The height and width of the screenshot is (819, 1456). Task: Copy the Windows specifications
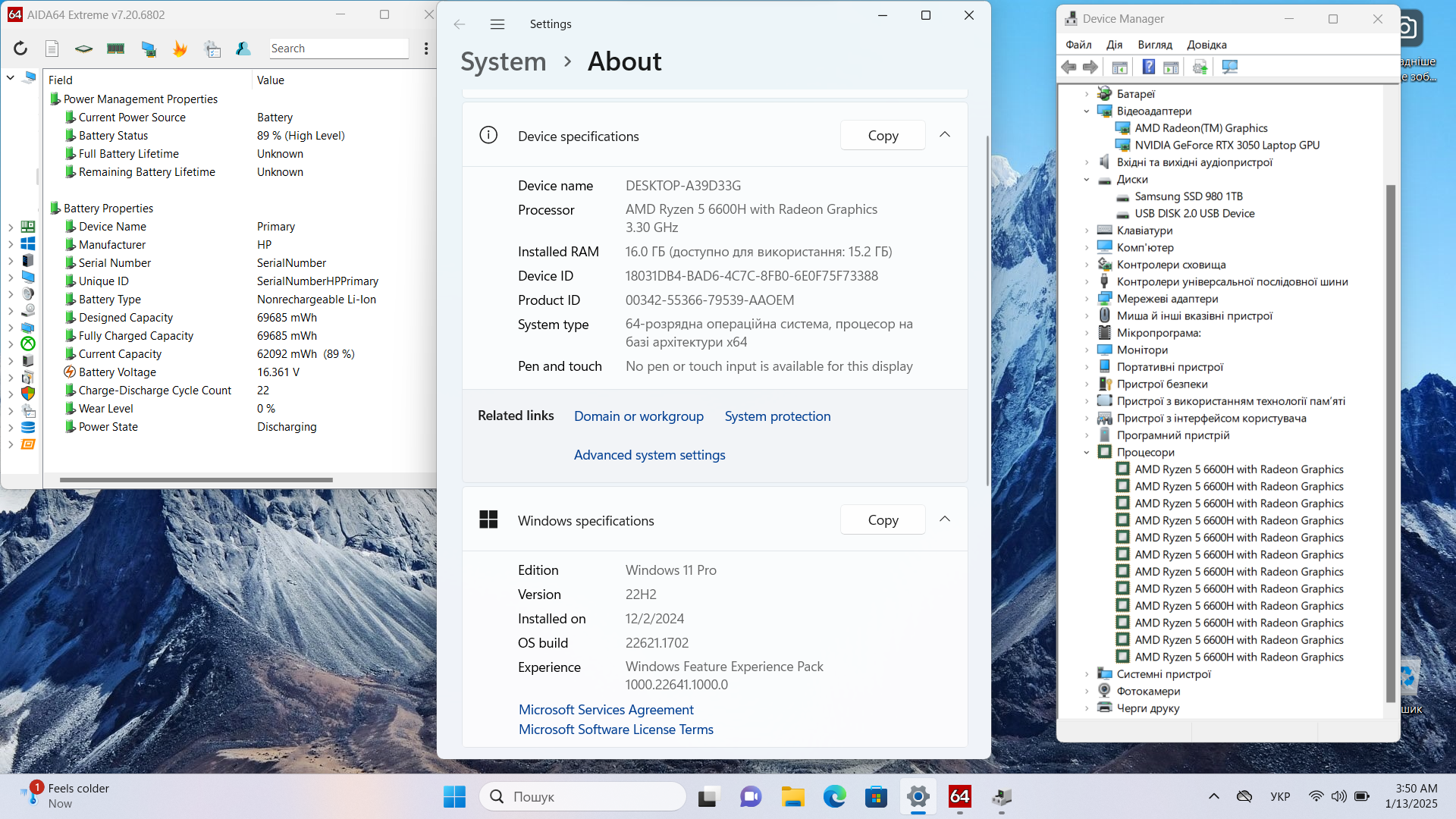[883, 520]
